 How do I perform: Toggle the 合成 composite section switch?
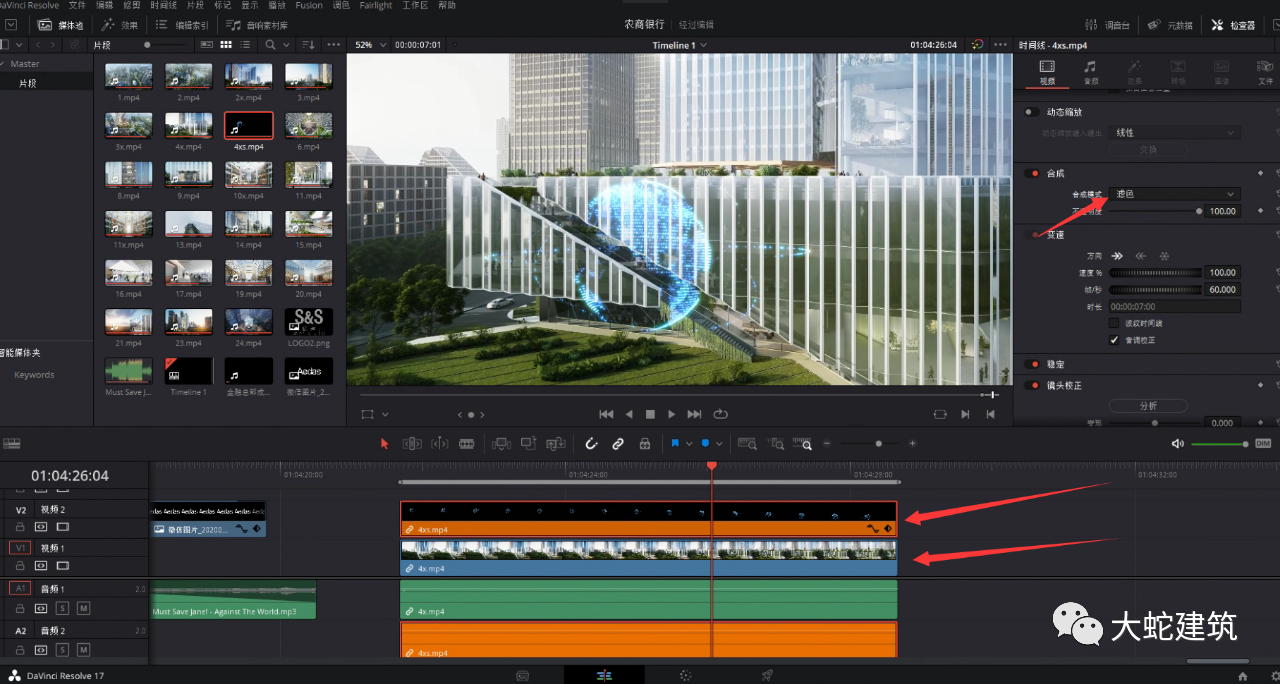pyautogui.click(x=1032, y=173)
